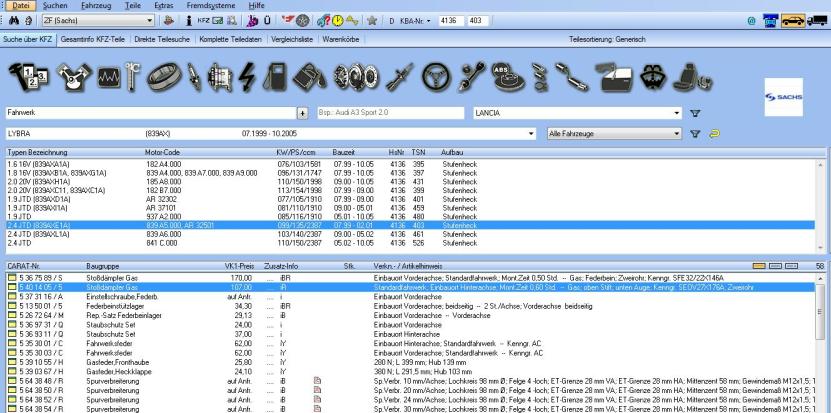Viewport: 831px width, 413px height.
Task: Open the Suchen menu
Action: pos(55,5)
